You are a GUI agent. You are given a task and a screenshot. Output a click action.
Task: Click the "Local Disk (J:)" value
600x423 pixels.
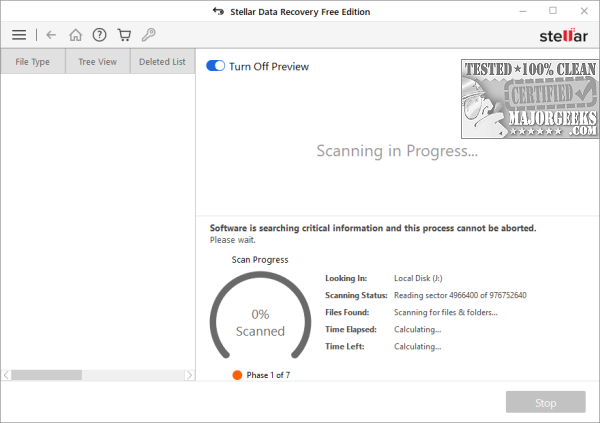point(418,278)
